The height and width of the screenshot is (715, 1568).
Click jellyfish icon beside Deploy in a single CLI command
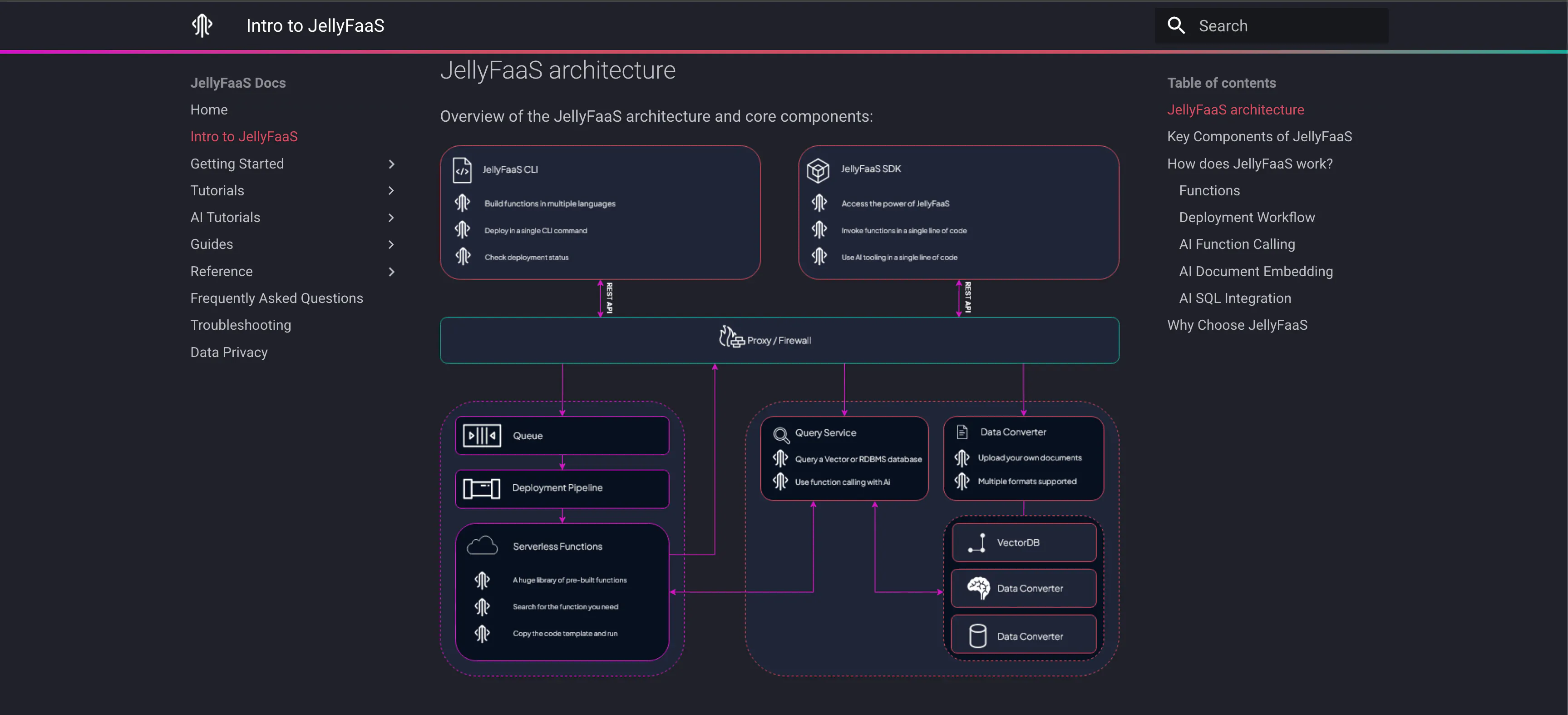coord(462,229)
